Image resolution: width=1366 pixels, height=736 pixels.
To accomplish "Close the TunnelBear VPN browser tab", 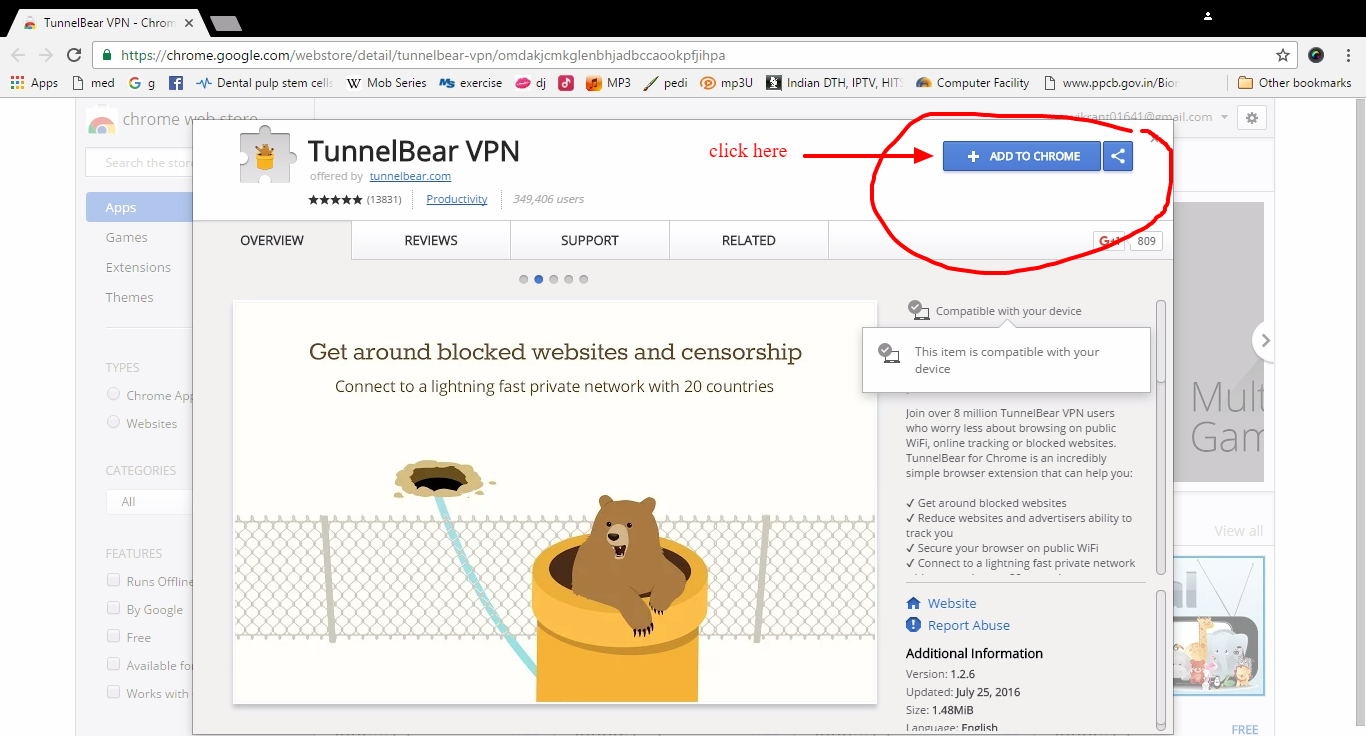I will pyautogui.click(x=190, y=22).
